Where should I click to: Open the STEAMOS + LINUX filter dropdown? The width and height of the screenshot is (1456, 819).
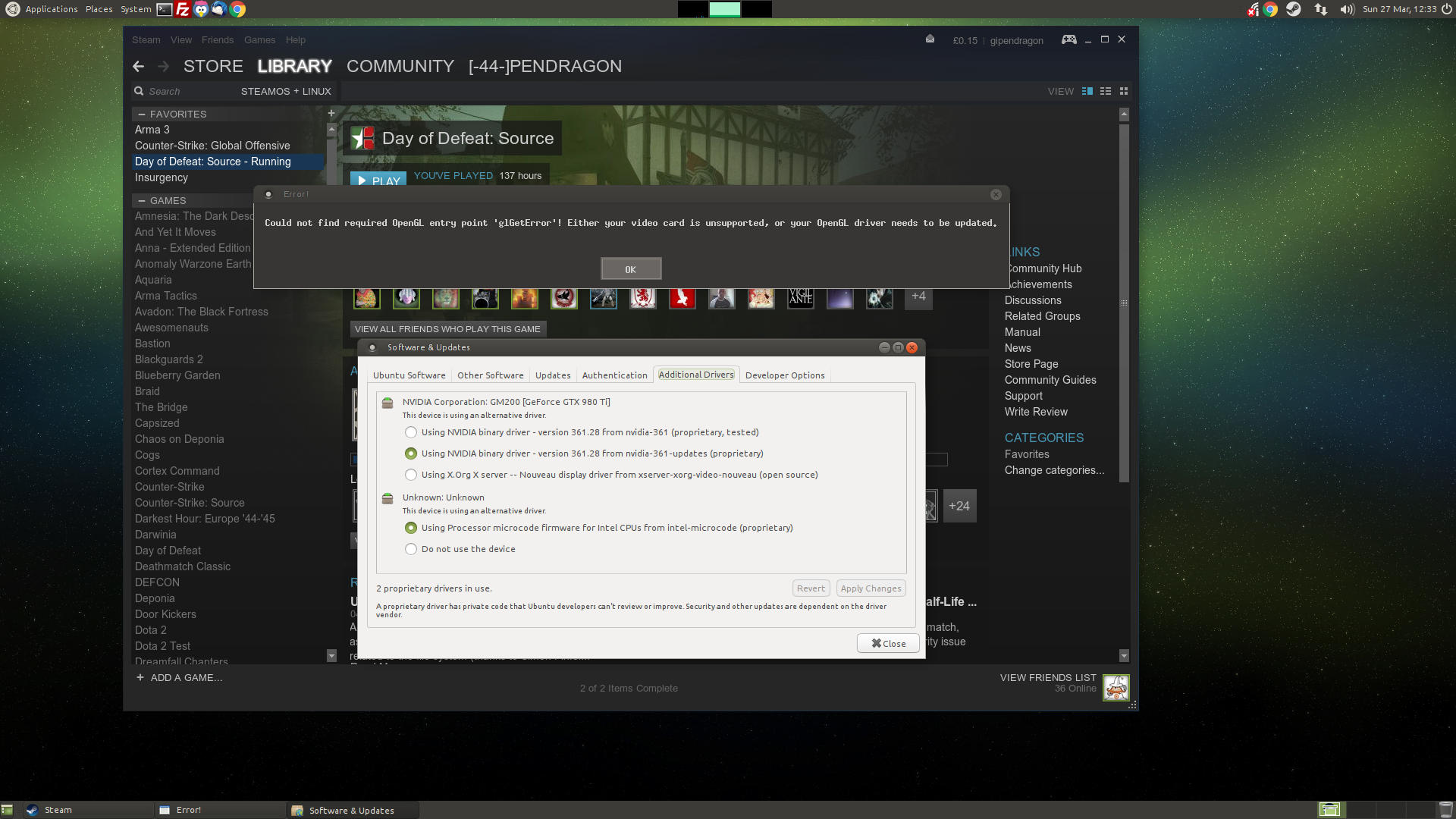286,91
